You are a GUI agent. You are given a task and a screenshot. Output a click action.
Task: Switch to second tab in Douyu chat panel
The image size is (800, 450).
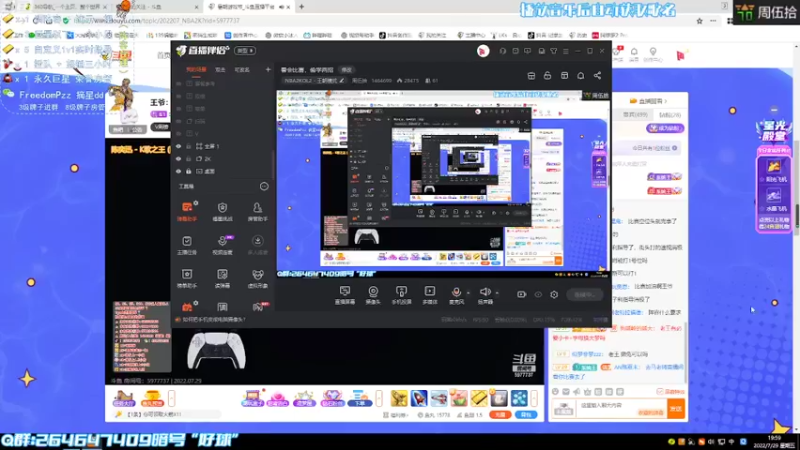tap(670, 115)
